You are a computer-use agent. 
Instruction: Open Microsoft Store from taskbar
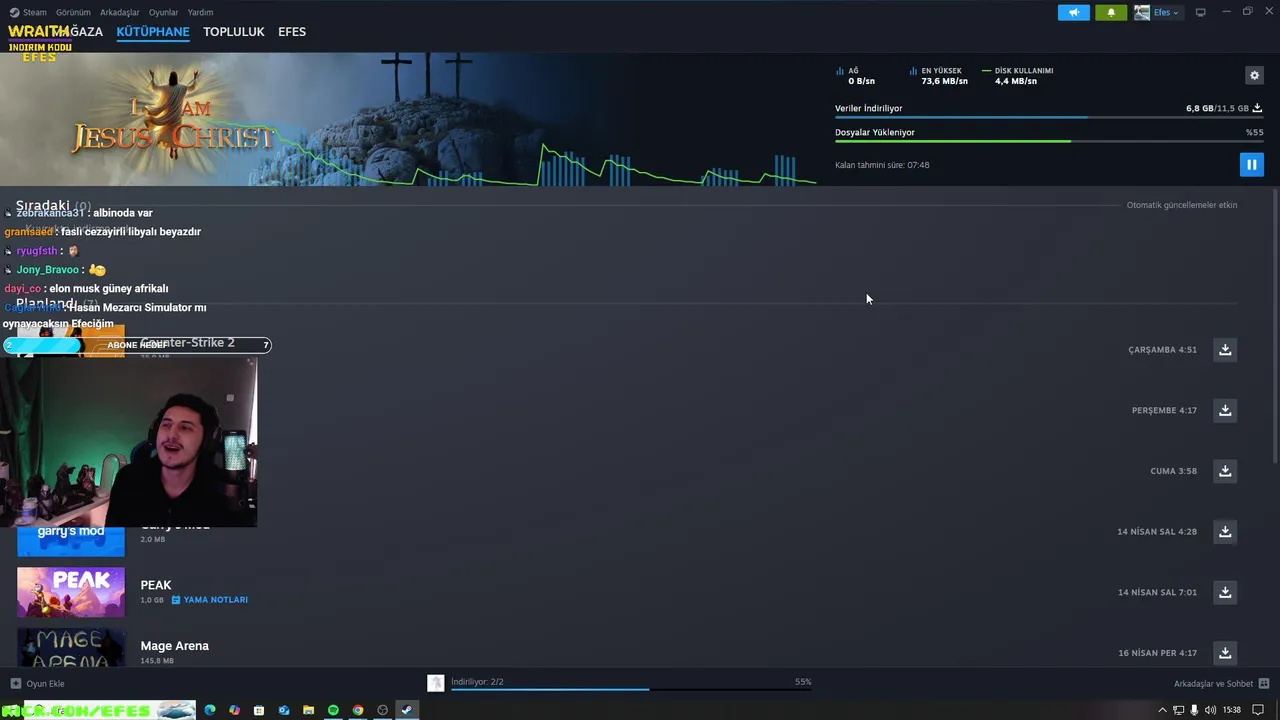259,710
